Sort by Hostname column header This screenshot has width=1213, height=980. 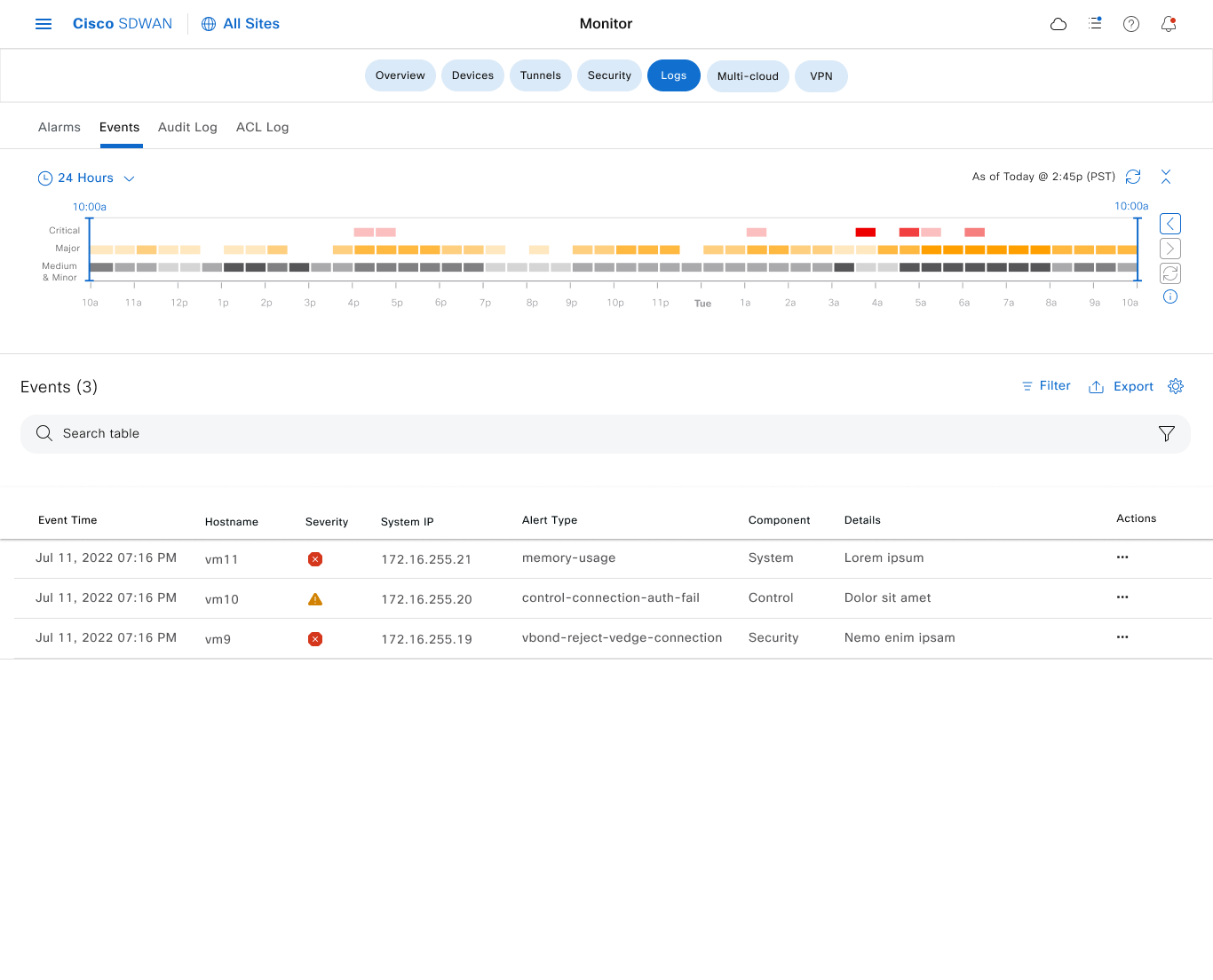pos(232,522)
